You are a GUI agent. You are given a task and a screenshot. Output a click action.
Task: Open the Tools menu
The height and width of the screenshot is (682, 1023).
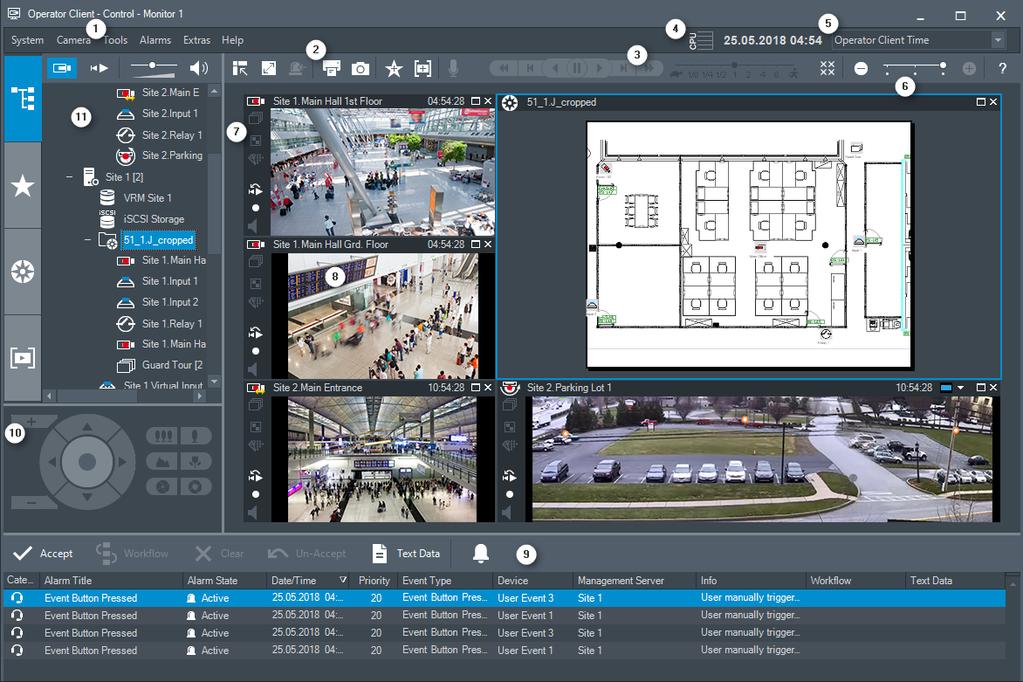[115, 40]
